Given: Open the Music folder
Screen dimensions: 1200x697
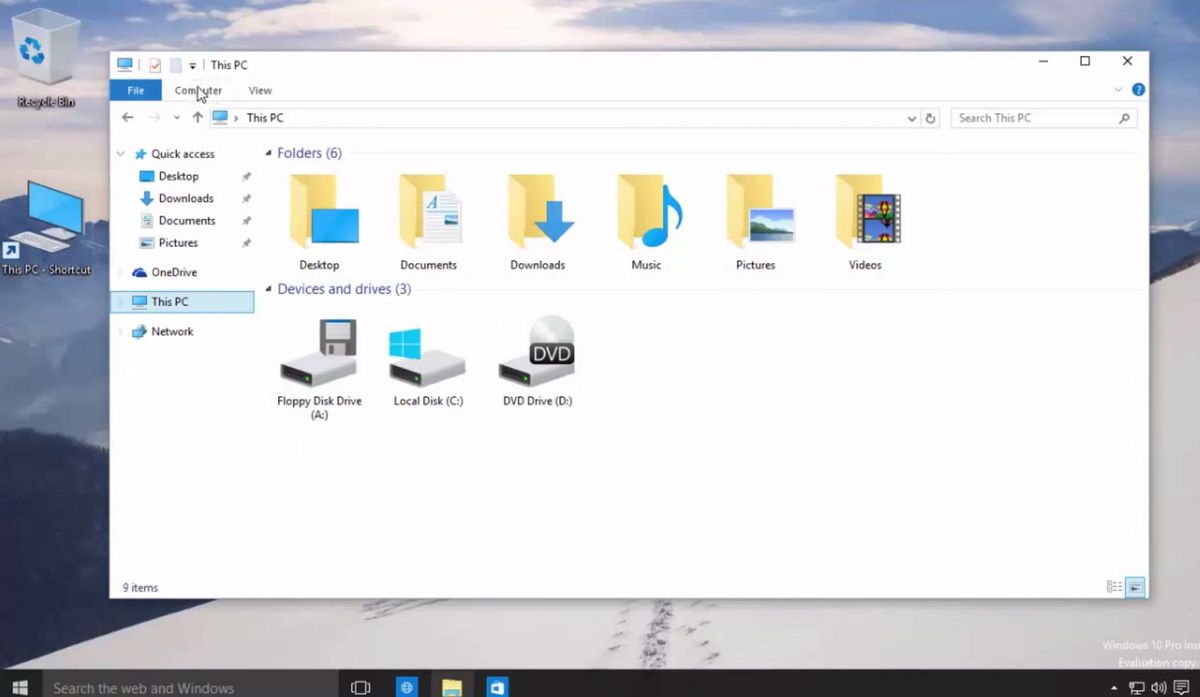Looking at the screenshot, I should pos(646,215).
